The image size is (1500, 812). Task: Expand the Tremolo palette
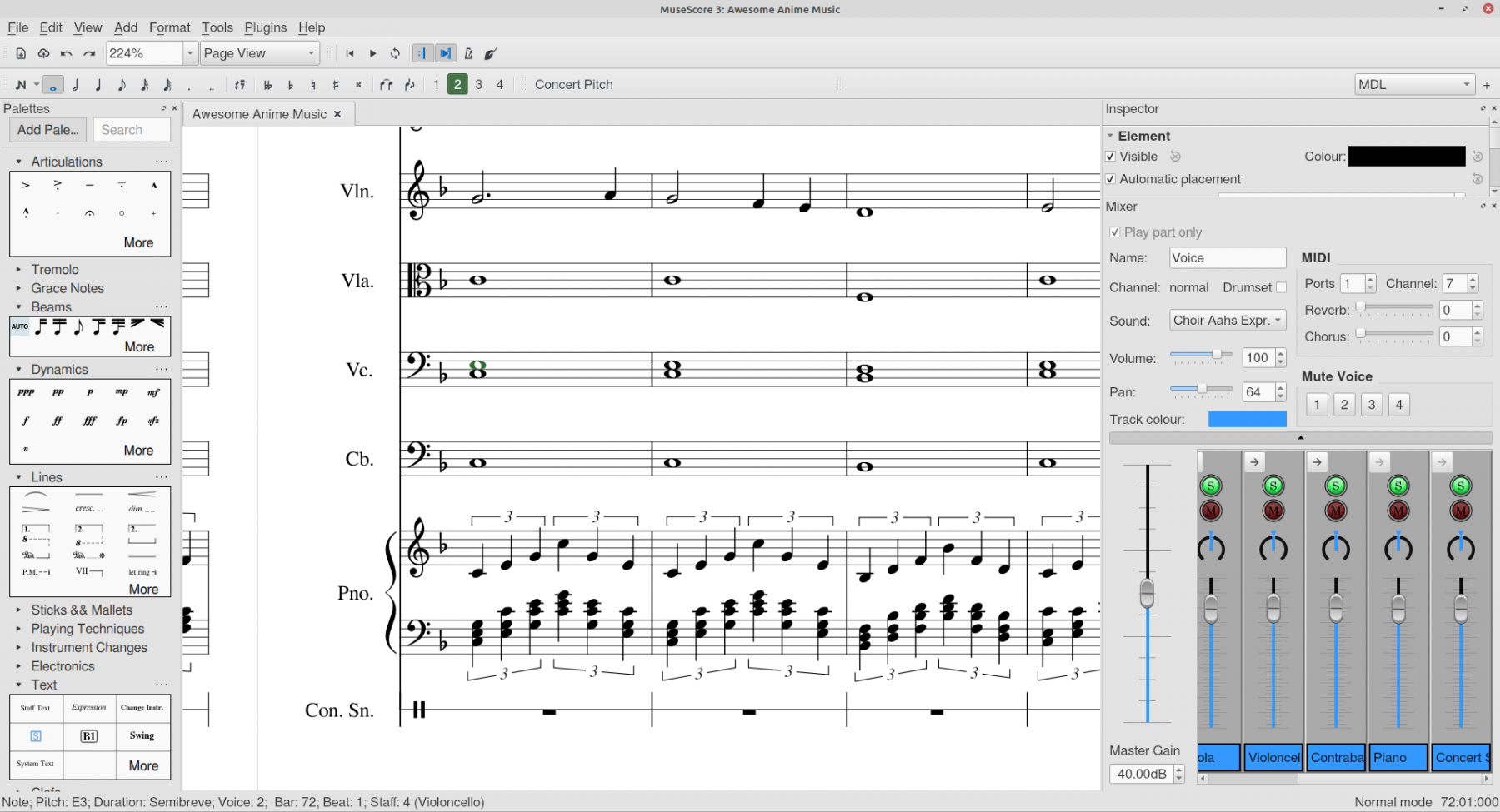18,270
